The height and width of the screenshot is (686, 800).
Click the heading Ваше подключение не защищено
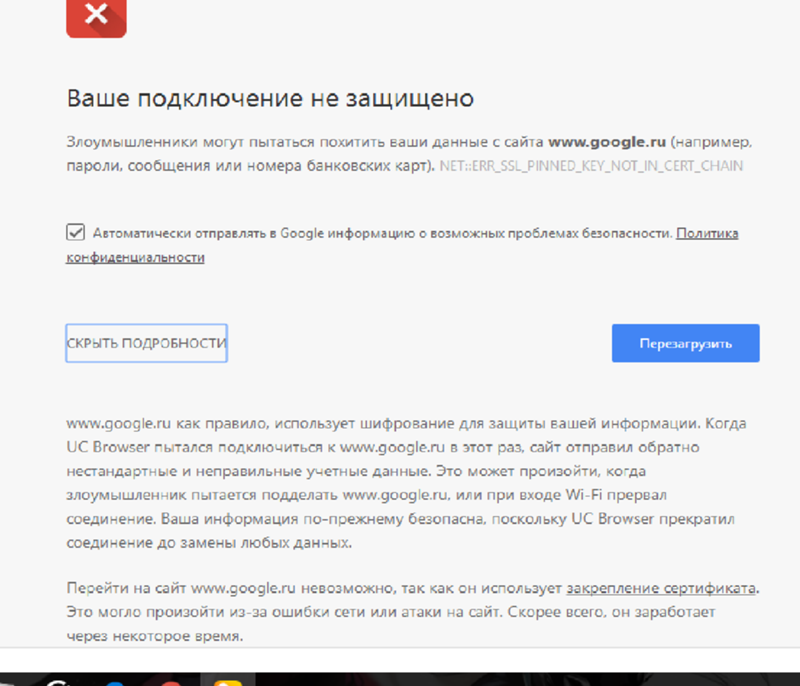[270, 98]
